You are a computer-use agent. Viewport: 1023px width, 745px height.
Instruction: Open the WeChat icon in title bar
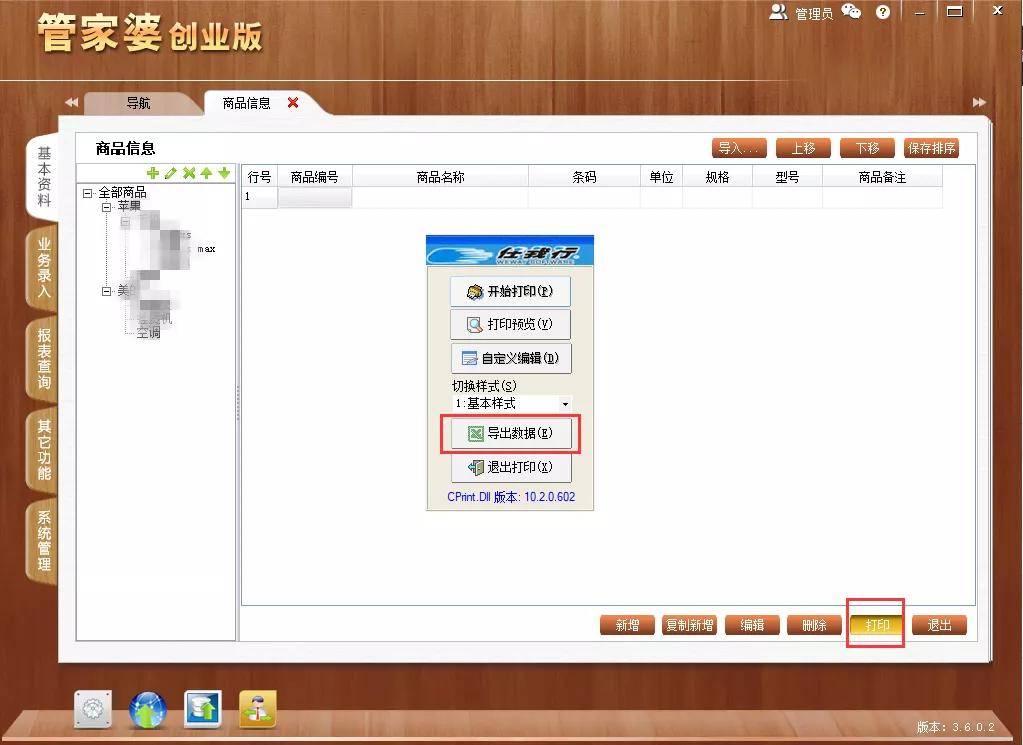[x=851, y=12]
